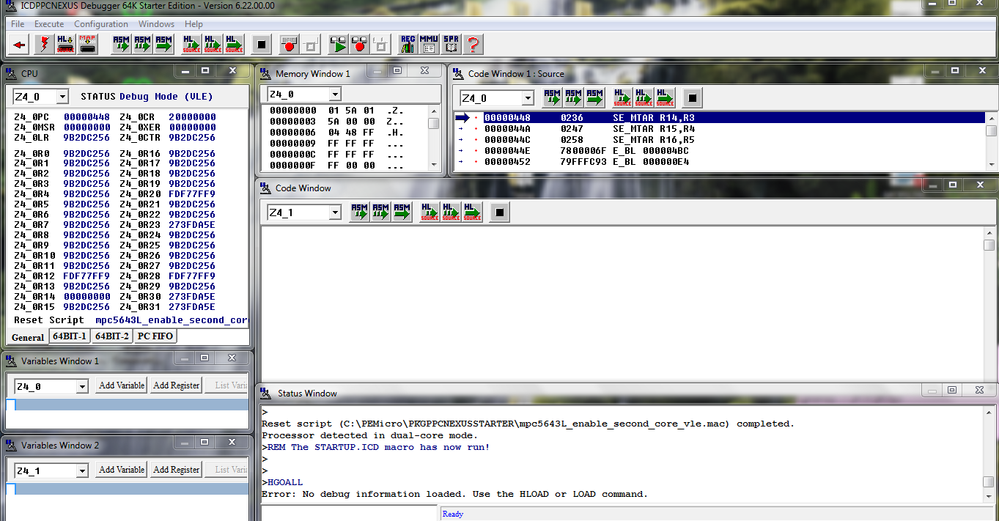This screenshot has height=521, width=999.
Task: Click the set breakpoint red dot icon
Action: tap(289, 45)
